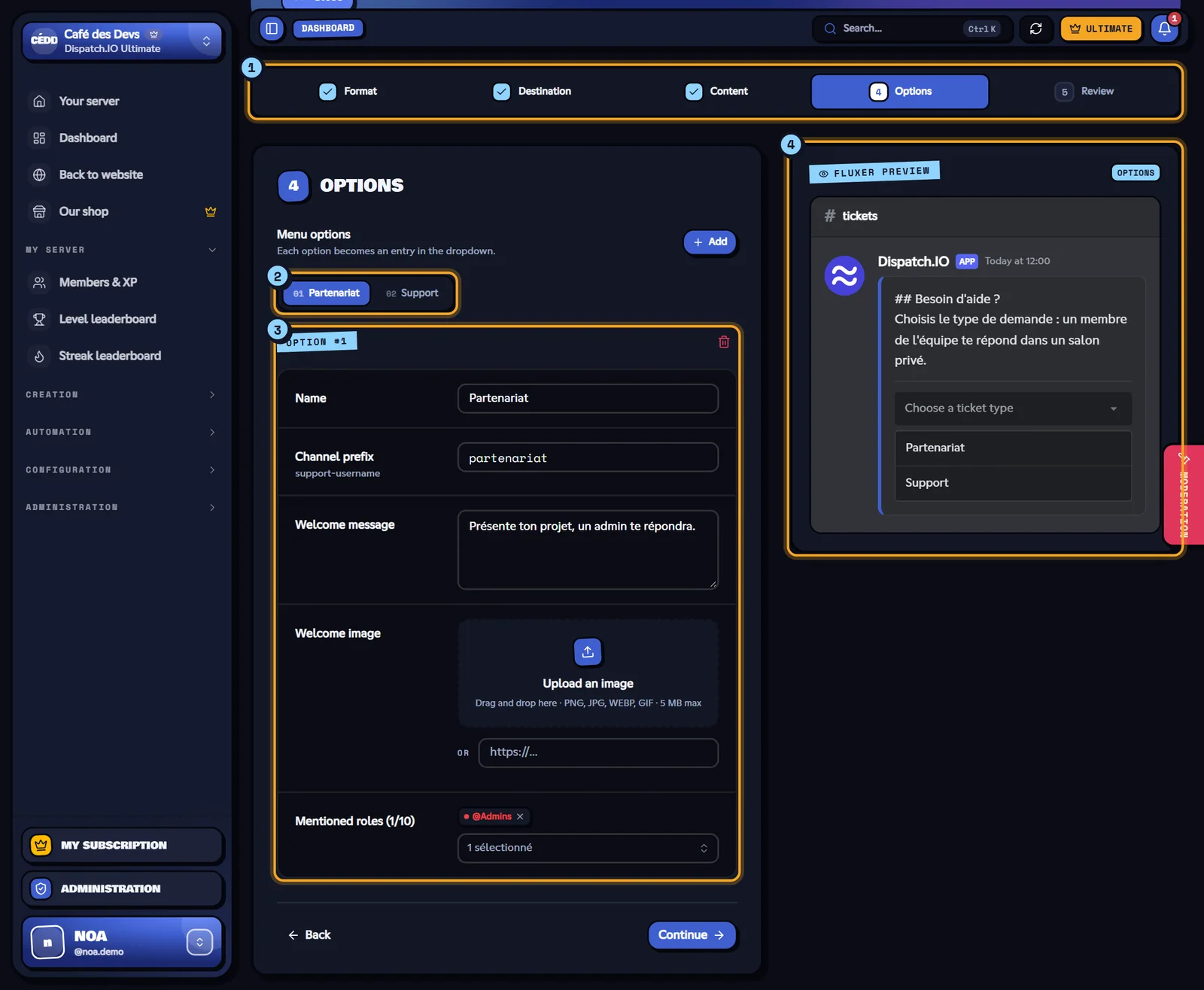Open the NOA account switcher

pyautogui.click(x=199, y=942)
